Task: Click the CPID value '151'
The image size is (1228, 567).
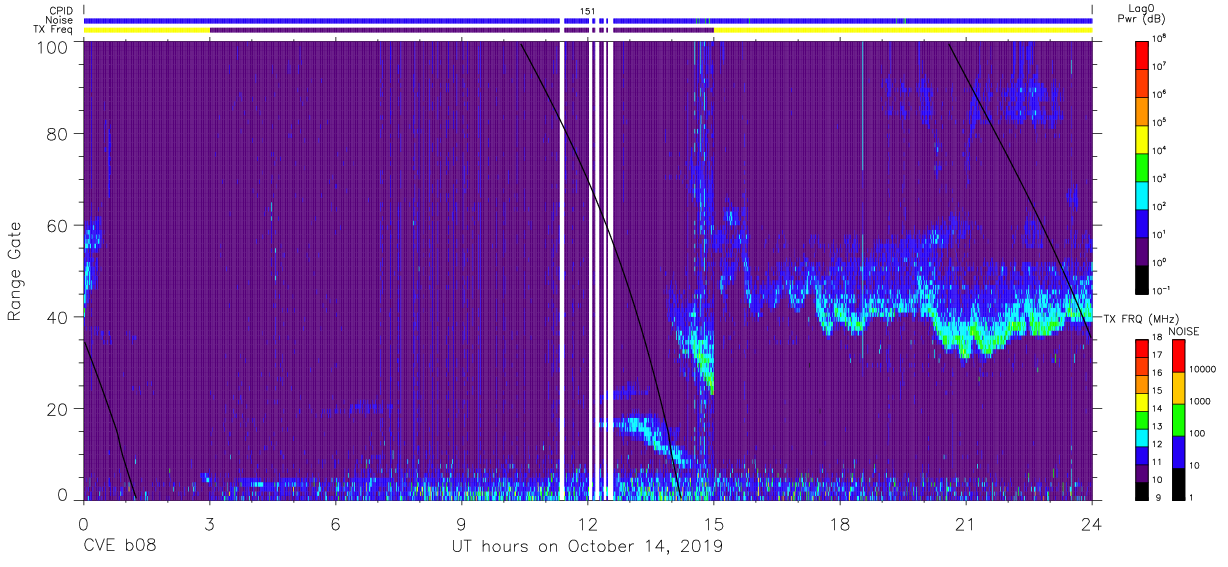Action: pyautogui.click(x=588, y=10)
